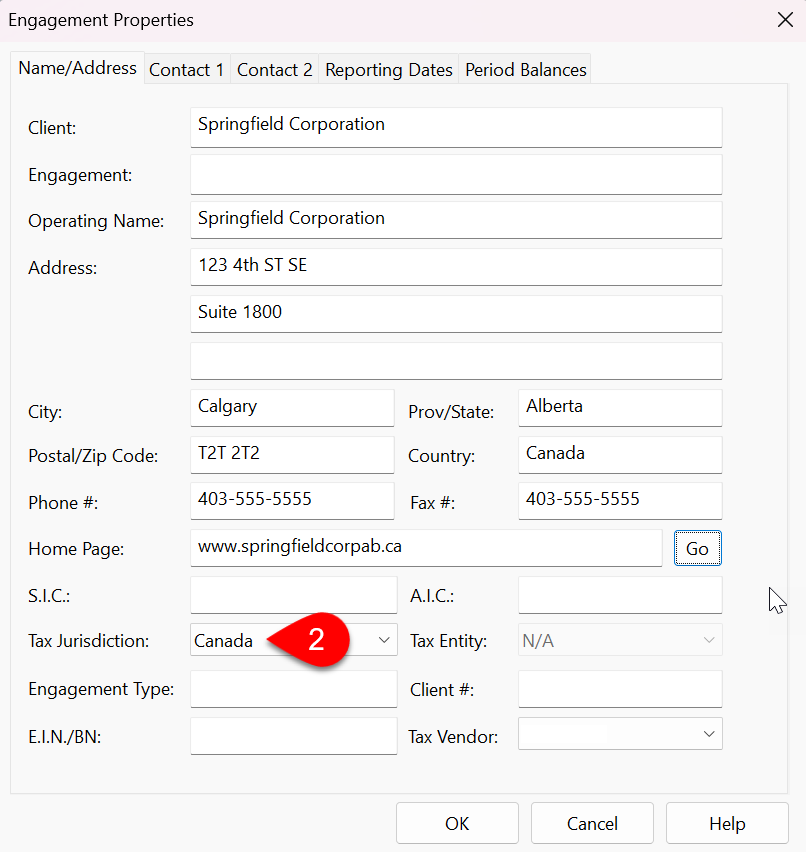The height and width of the screenshot is (852, 806).
Task: Confirm changes with the OK button
Action: tap(457, 822)
